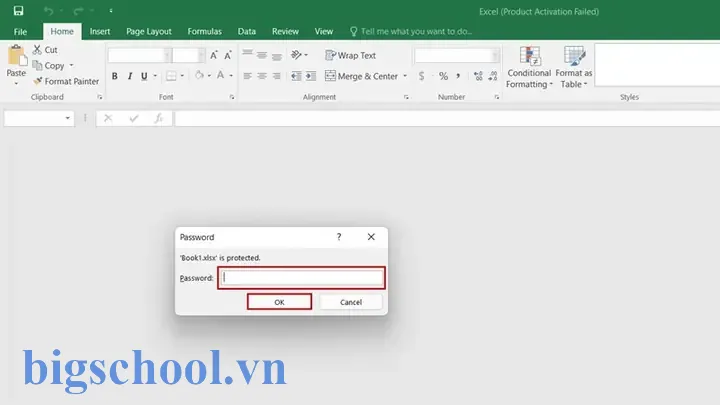This screenshot has height=405, width=720.
Task: Click the Bottom Align icon
Action: [x=276, y=55]
